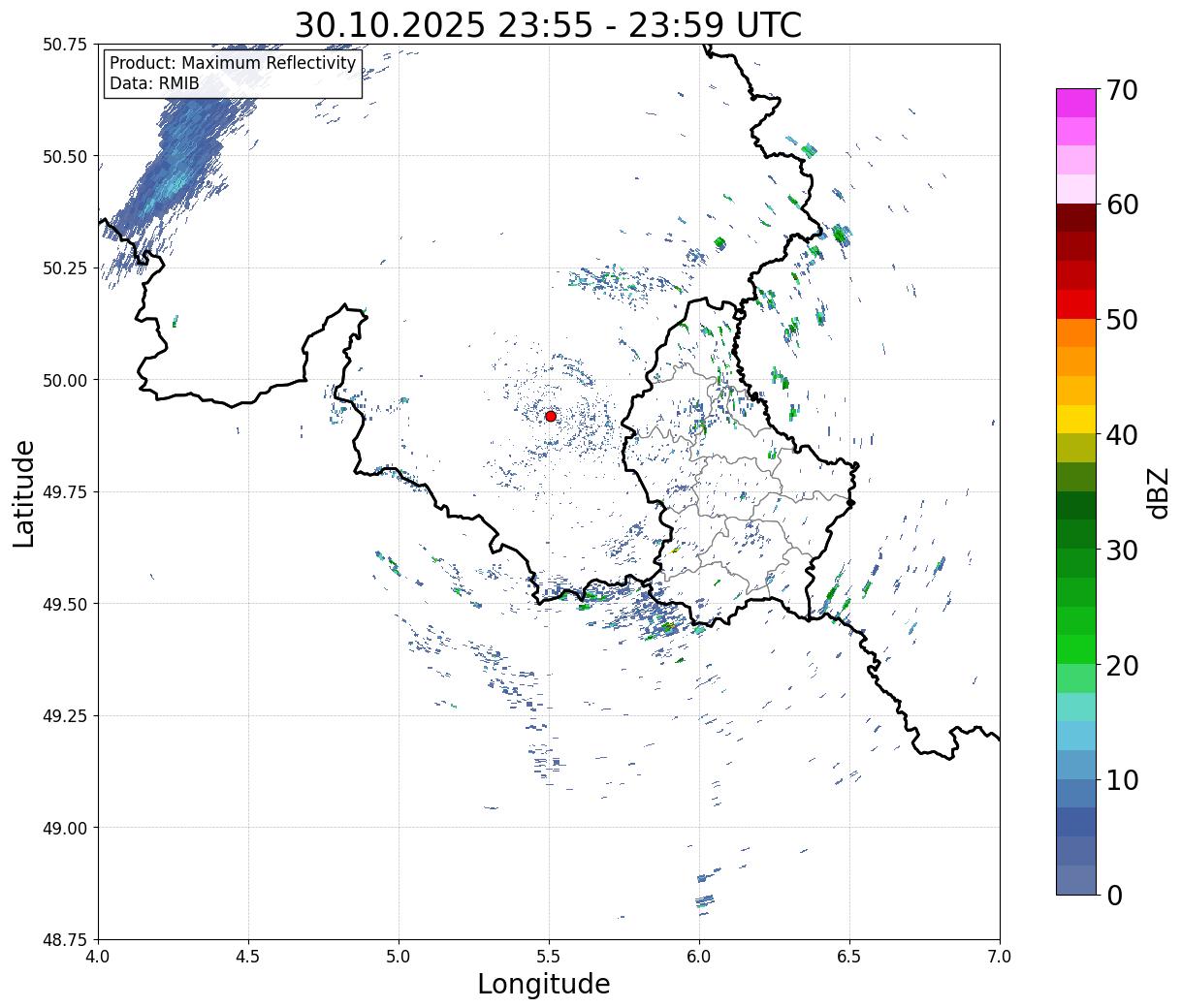Click the Latitude axis label
Image resolution: width=1182 pixels, height=1008 pixels.
[x=24, y=492]
